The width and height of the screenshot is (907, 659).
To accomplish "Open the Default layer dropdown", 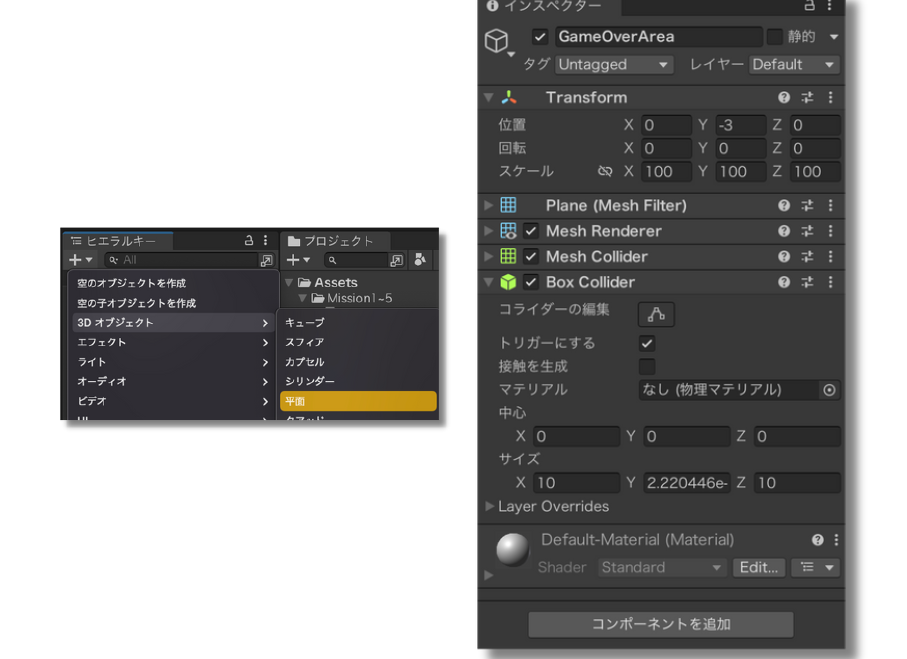I will pos(794,64).
